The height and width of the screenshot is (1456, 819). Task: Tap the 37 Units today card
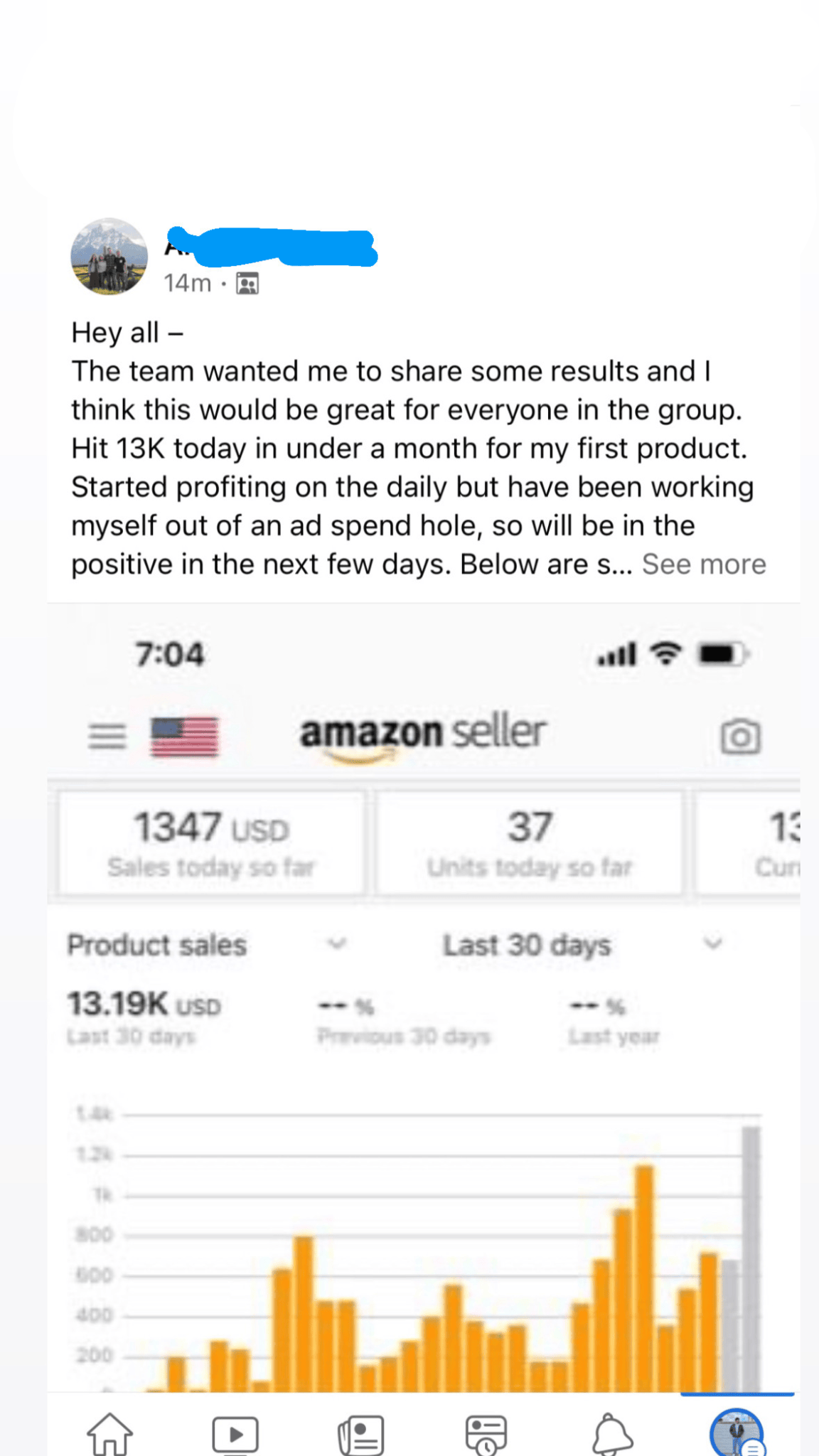click(529, 843)
